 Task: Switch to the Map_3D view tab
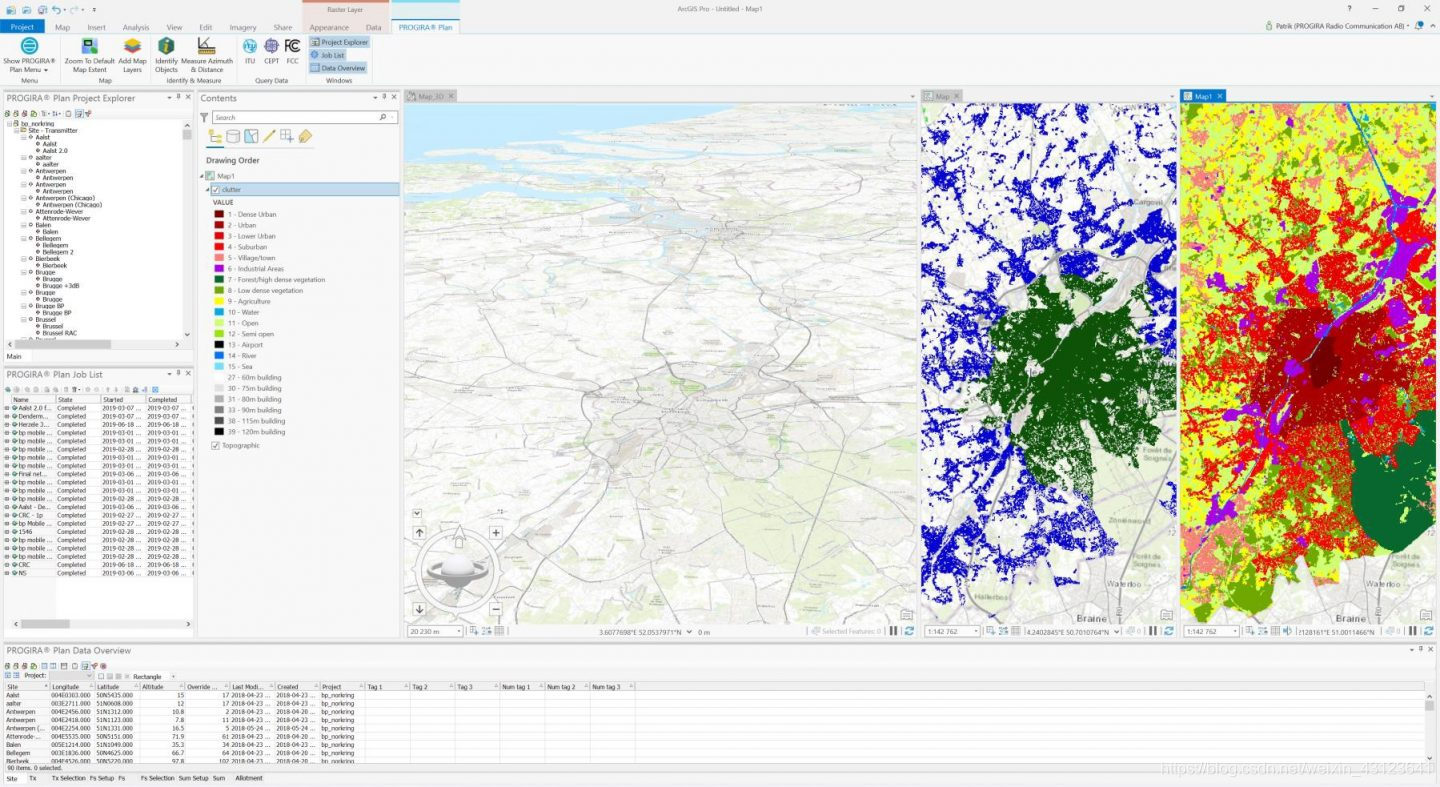[431, 96]
